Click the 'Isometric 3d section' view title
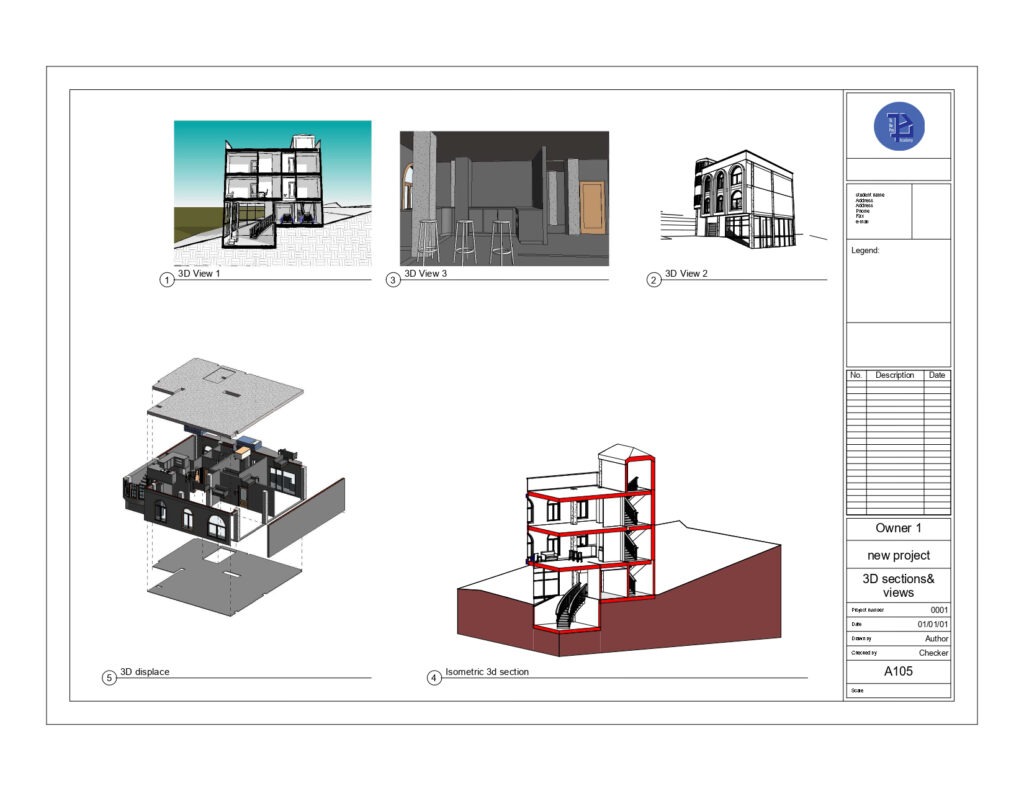1024x791 pixels. point(487,672)
